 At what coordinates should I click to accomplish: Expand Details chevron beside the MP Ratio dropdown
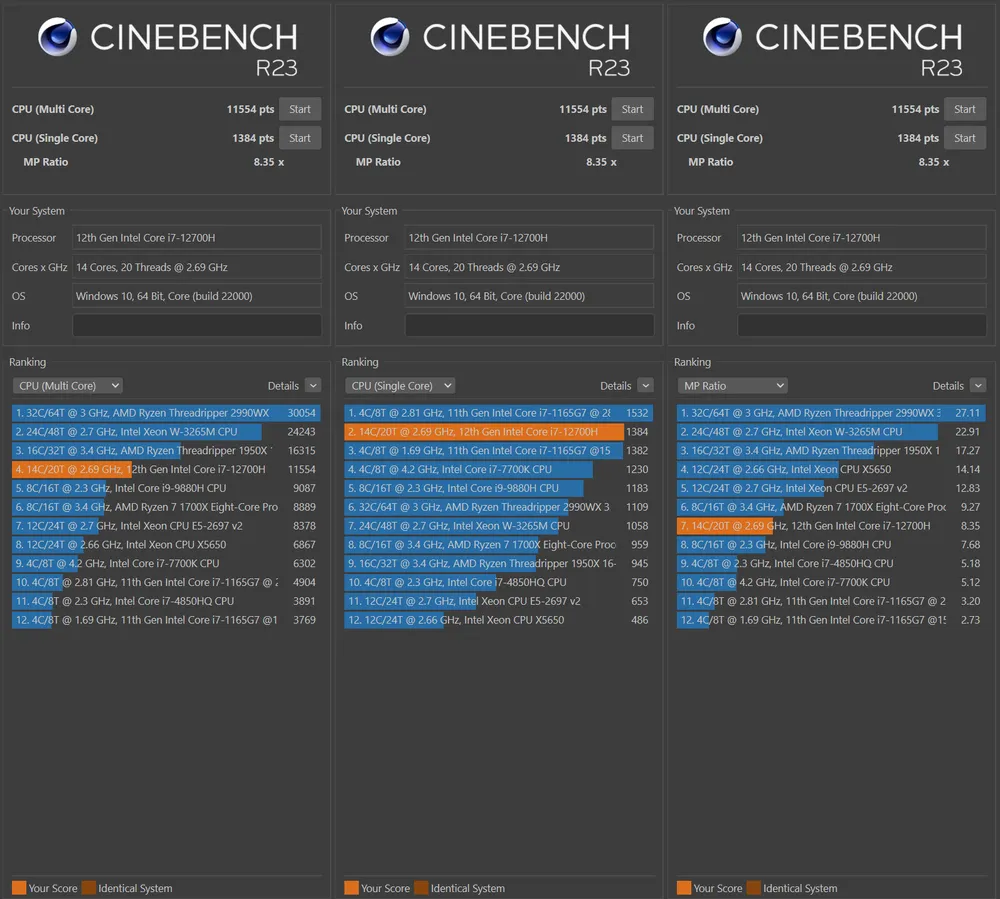point(978,386)
